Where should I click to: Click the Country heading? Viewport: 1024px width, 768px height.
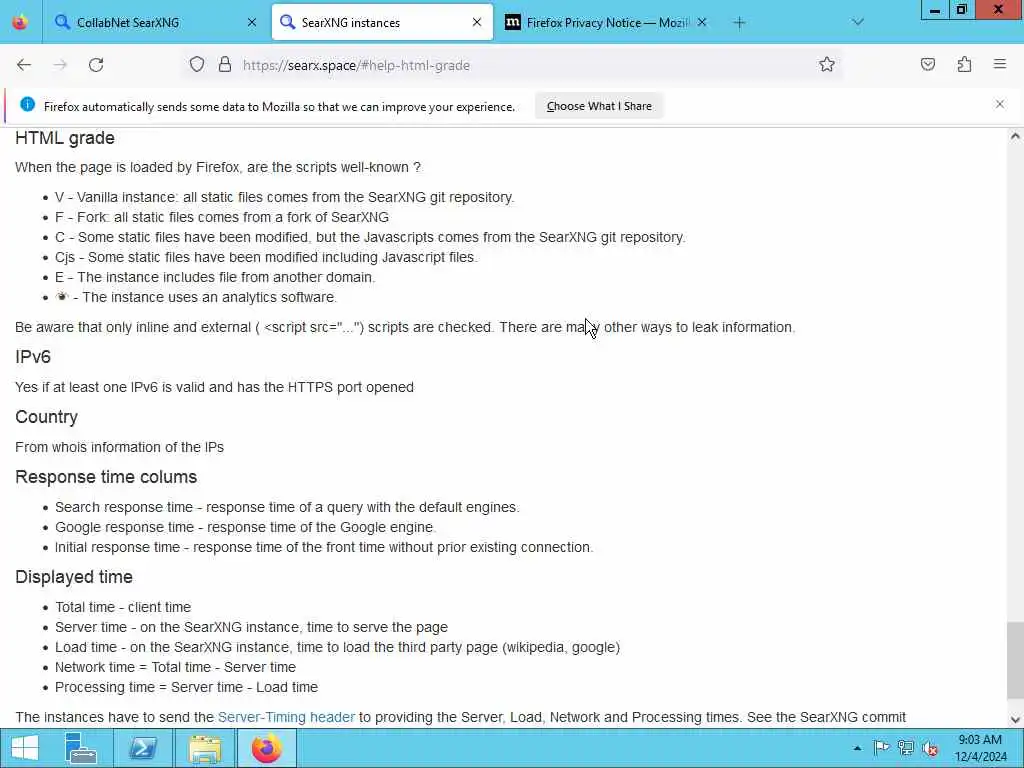pyautogui.click(x=46, y=417)
